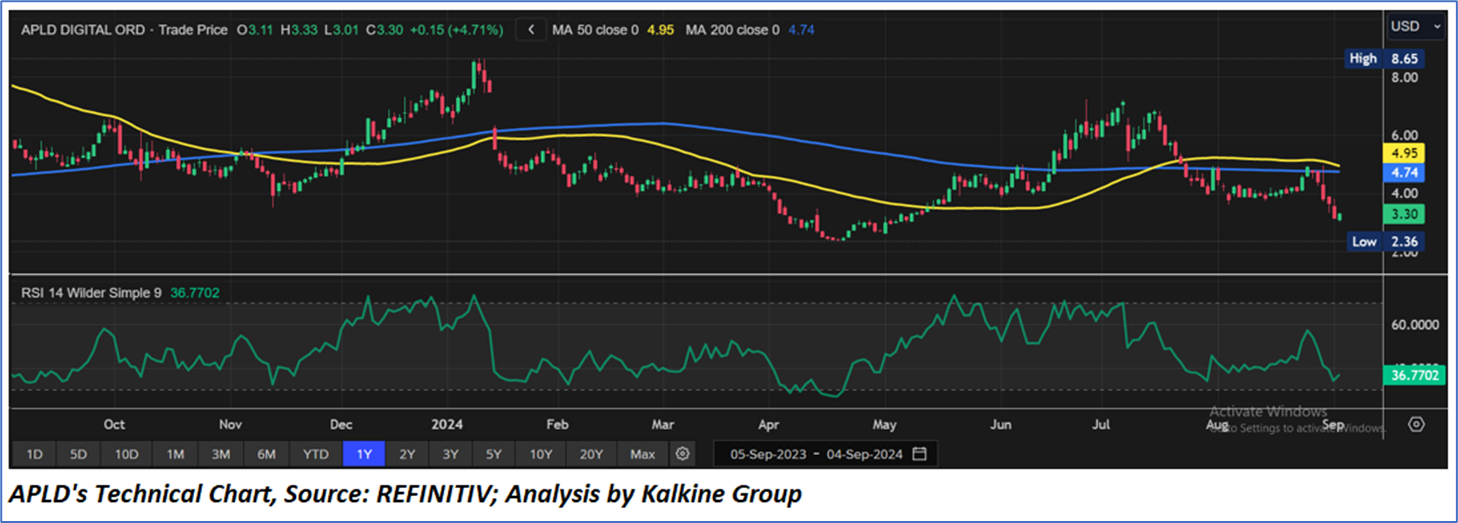Select the YTD range button
The width and height of the screenshot is (1458, 523).
point(315,454)
